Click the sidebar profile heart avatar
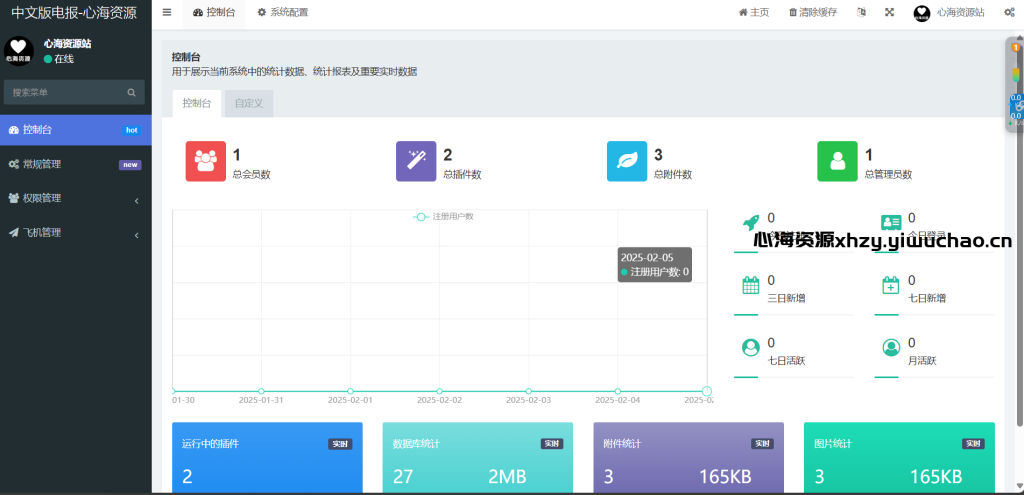 click(x=19, y=51)
